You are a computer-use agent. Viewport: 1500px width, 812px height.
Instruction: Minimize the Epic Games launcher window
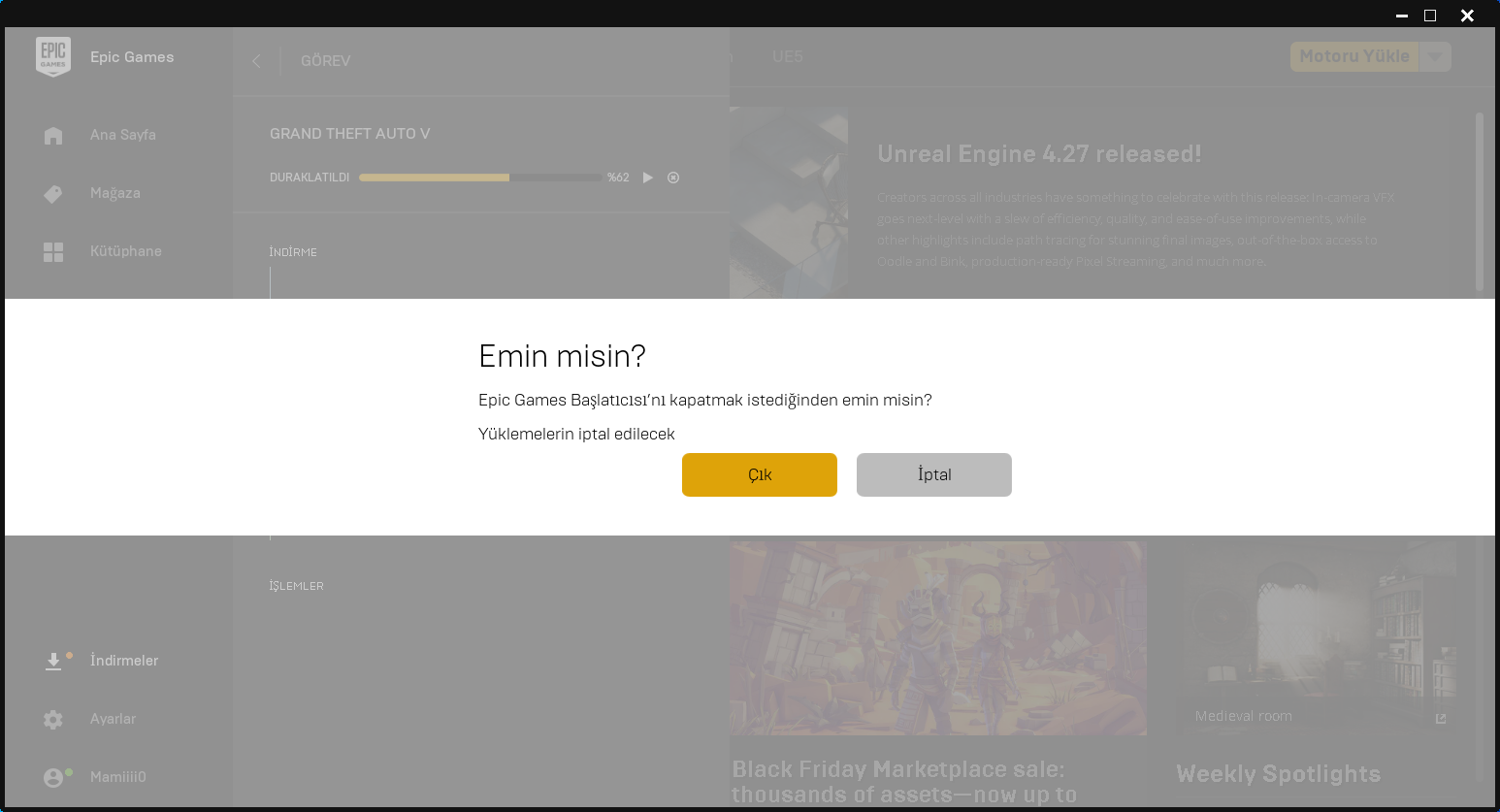pos(1402,16)
